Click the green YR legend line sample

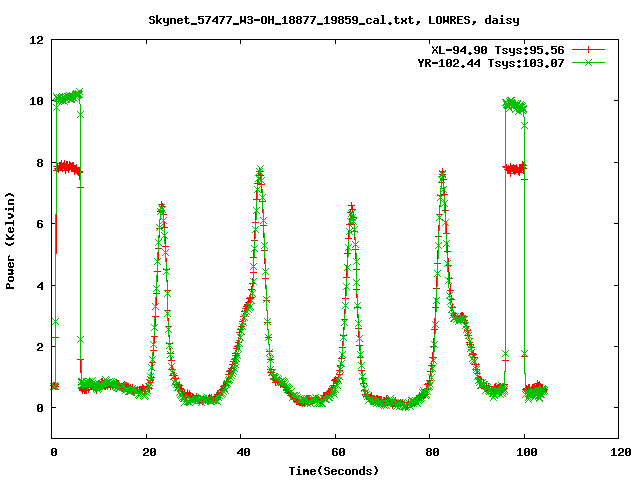tap(588, 62)
